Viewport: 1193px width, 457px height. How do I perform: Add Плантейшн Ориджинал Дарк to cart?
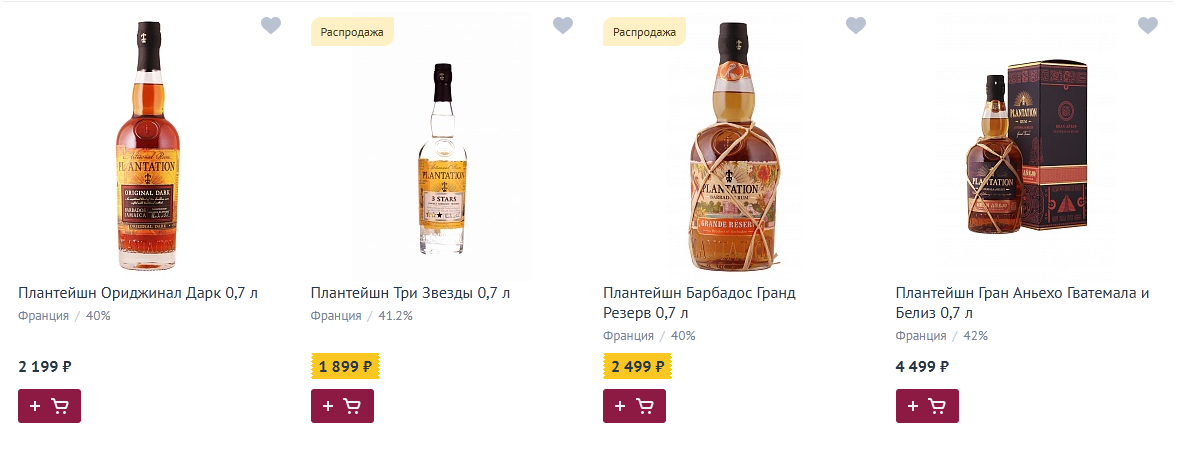tap(49, 406)
